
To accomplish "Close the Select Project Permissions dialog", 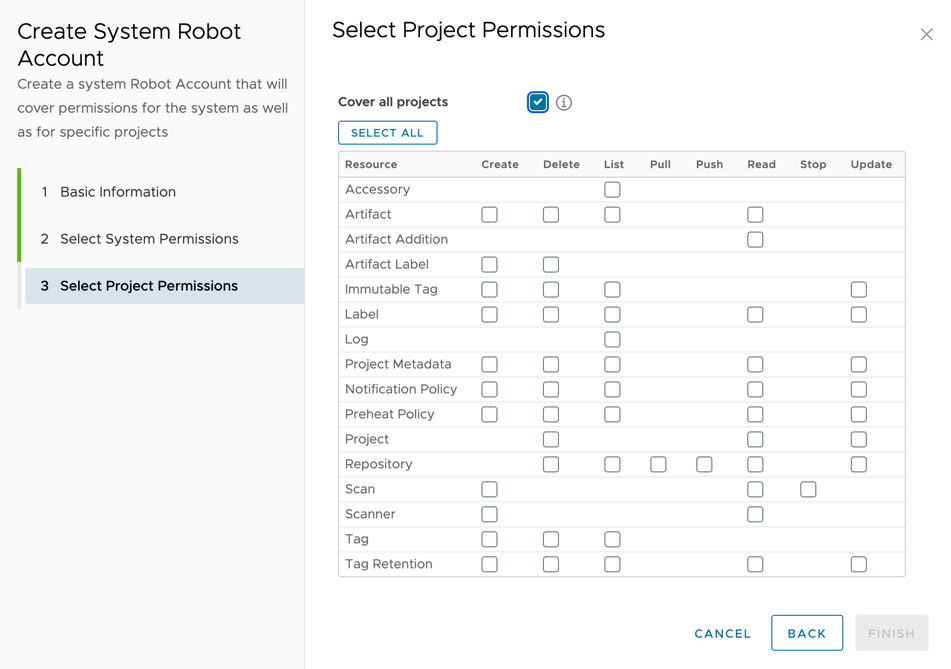I will point(926,33).
